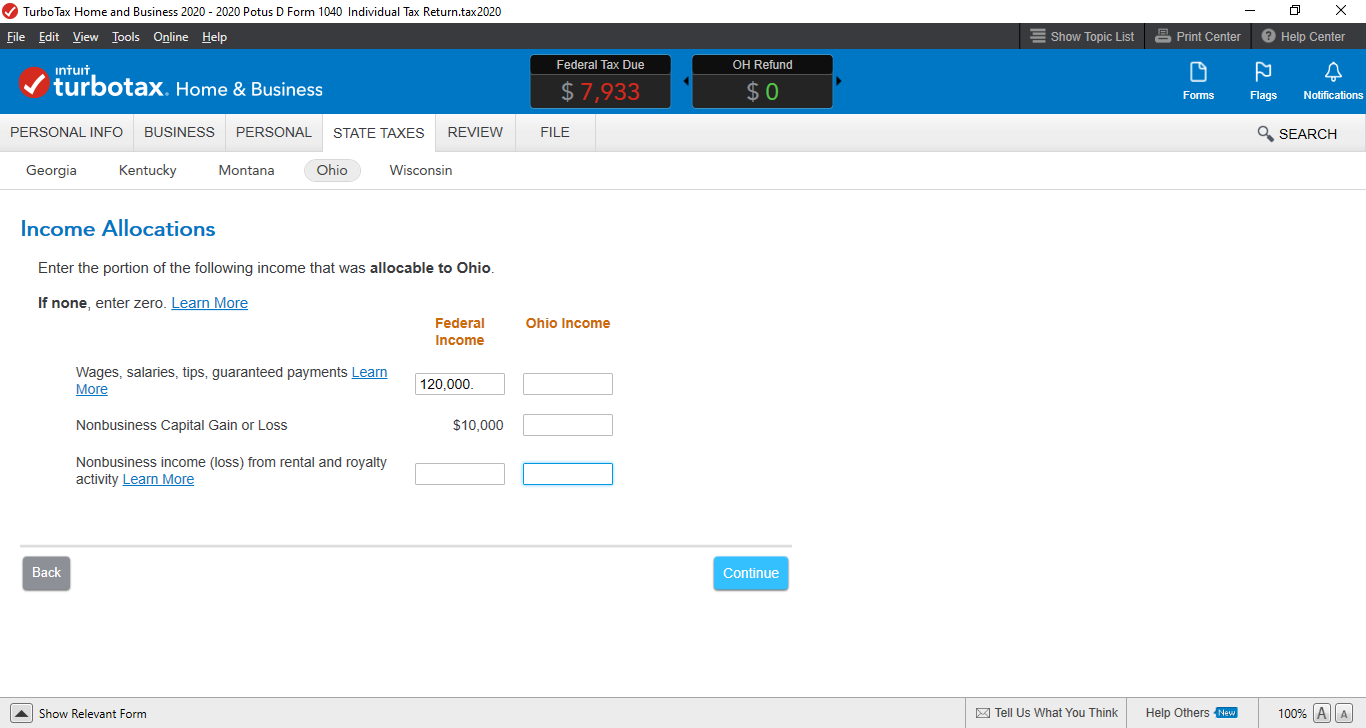
Task: Click left arrow beside Federal Tax Due
Action: click(x=686, y=81)
